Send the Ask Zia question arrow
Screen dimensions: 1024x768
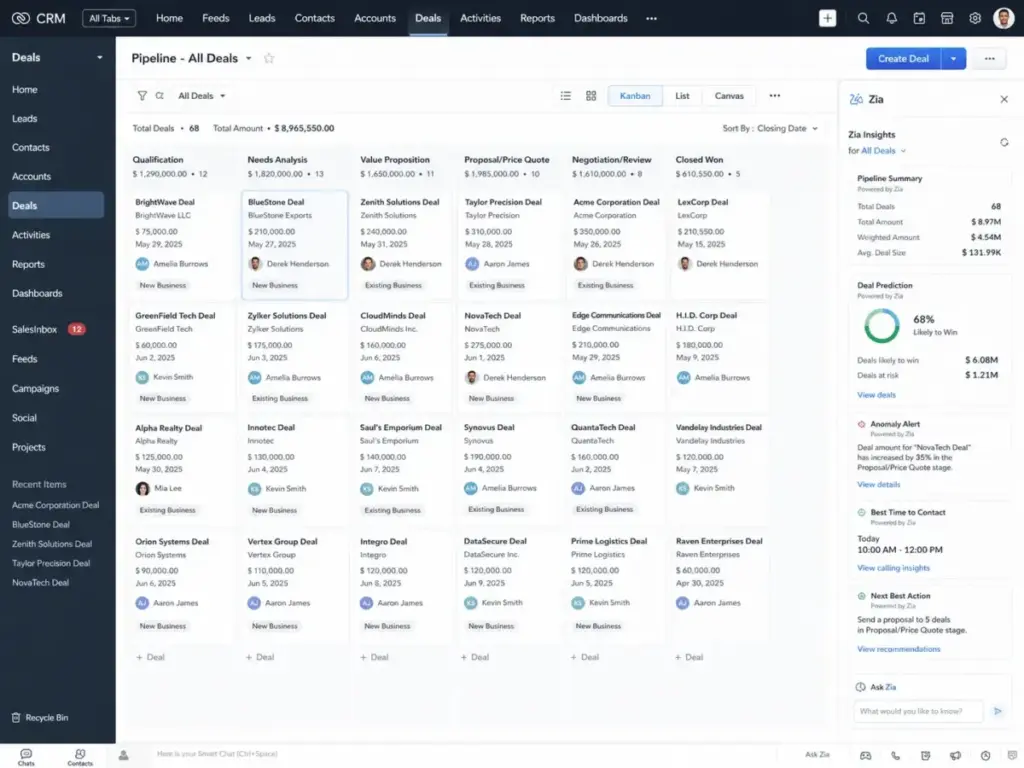(x=997, y=711)
